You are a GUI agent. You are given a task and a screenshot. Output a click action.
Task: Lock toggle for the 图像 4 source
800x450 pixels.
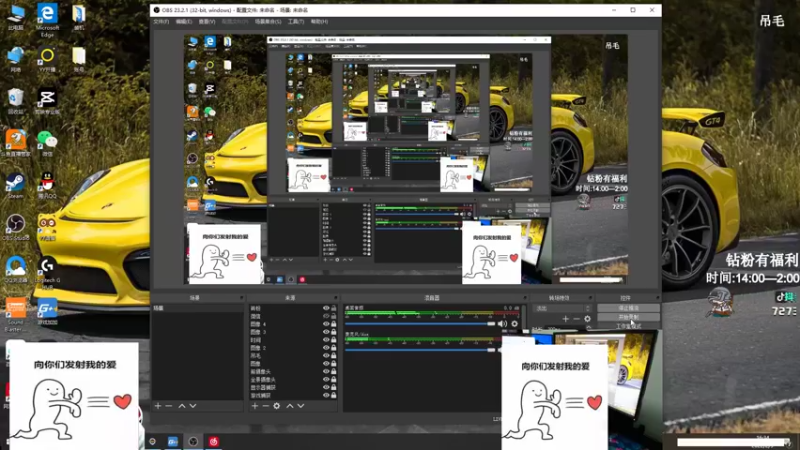(x=334, y=324)
